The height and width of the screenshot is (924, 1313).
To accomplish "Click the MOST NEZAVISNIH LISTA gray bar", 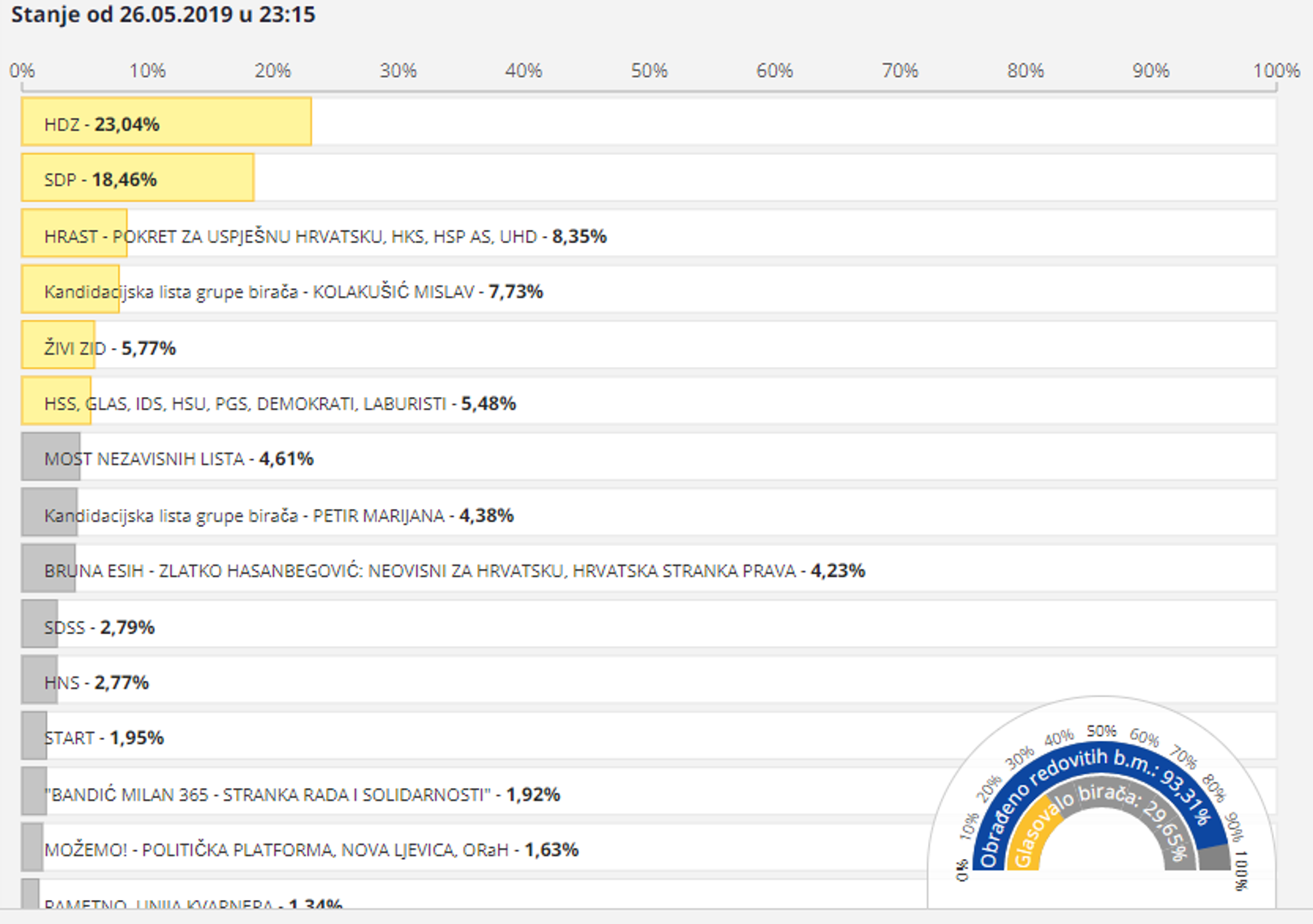I will [x=50, y=457].
